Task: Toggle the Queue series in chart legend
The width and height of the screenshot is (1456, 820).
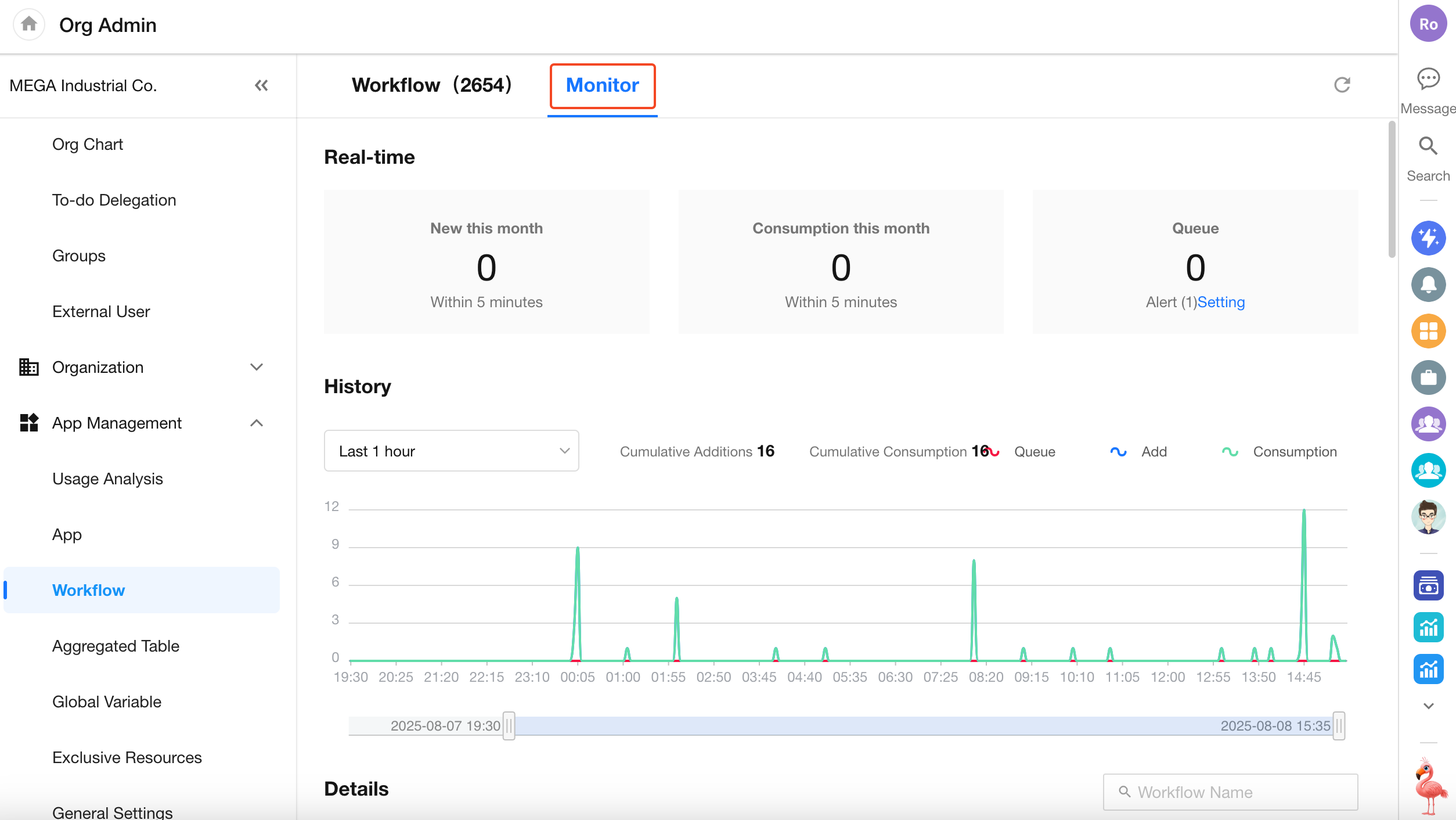Action: (x=1034, y=452)
